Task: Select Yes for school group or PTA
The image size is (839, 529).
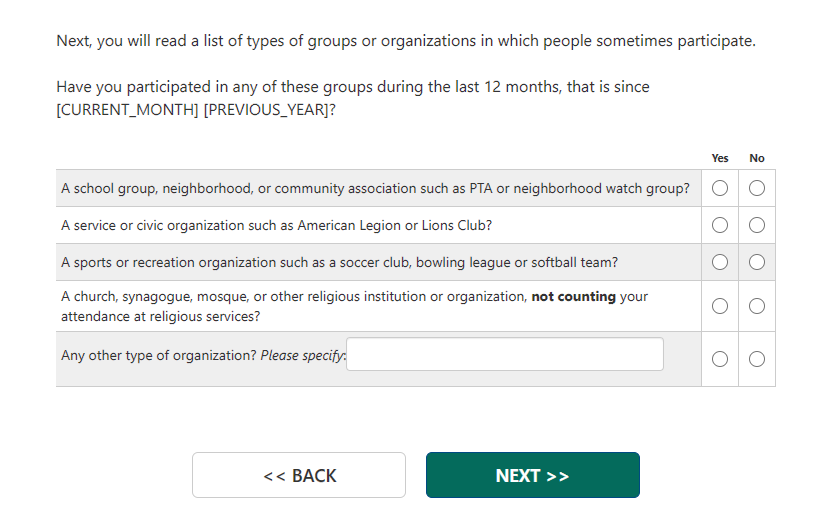Action: [720, 188]
